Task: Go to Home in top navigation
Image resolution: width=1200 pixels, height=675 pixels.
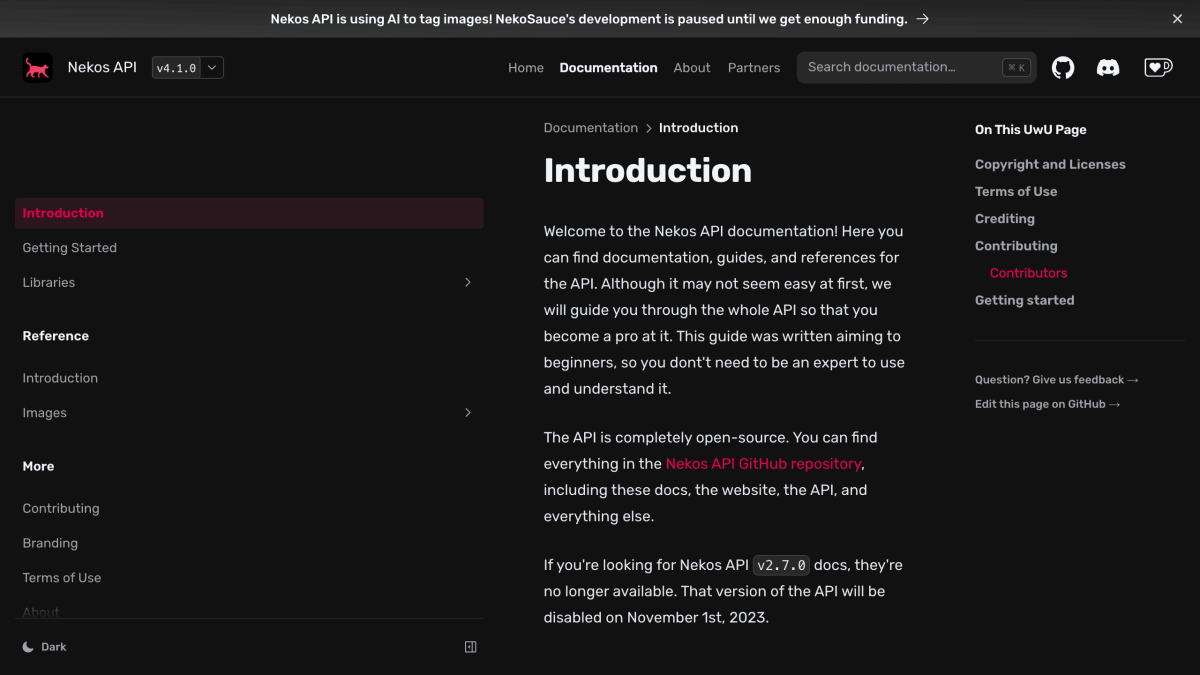Action: click(x=526, y=68)
